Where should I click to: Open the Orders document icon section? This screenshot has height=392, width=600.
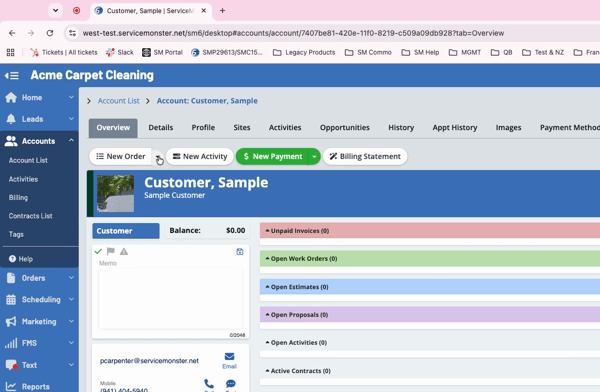(11, 278)
